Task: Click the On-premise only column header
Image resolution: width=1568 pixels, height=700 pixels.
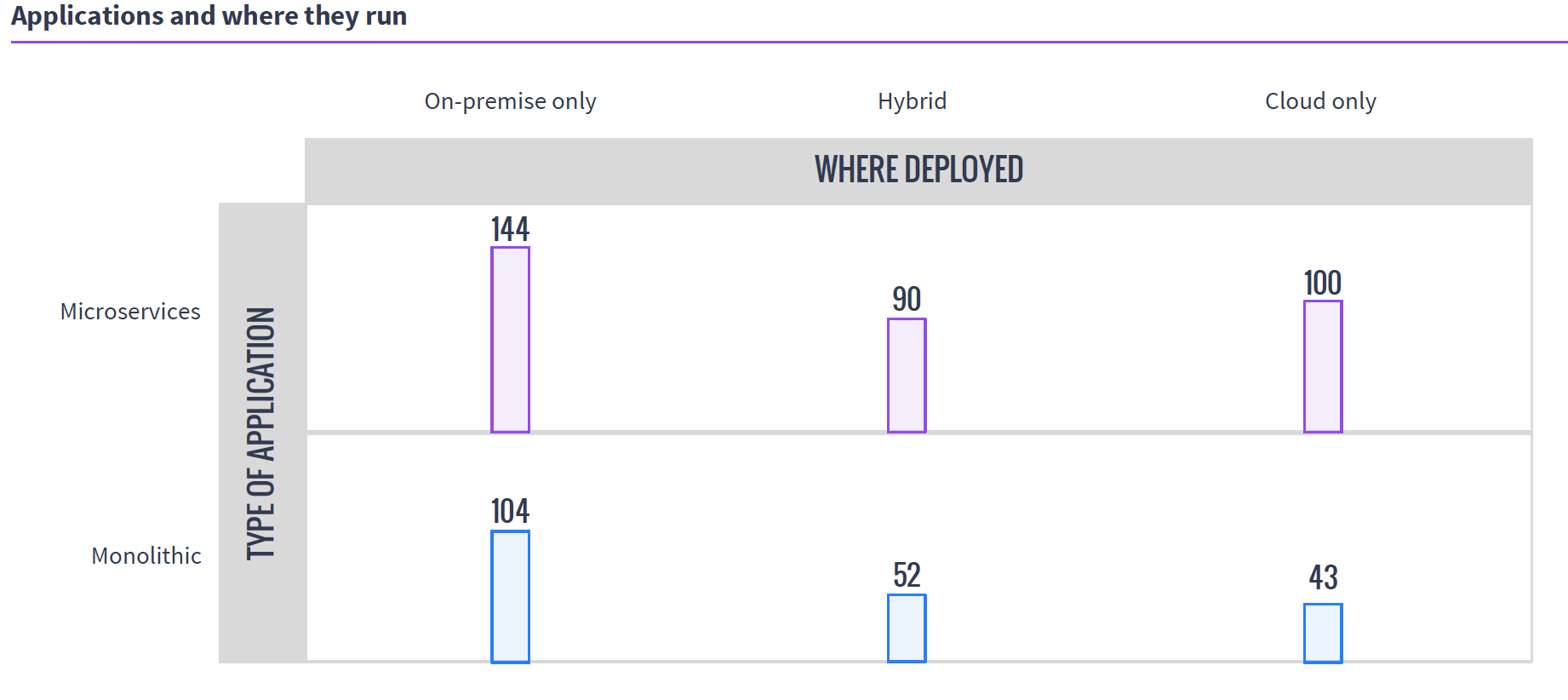Action: (x=511, y=101)
